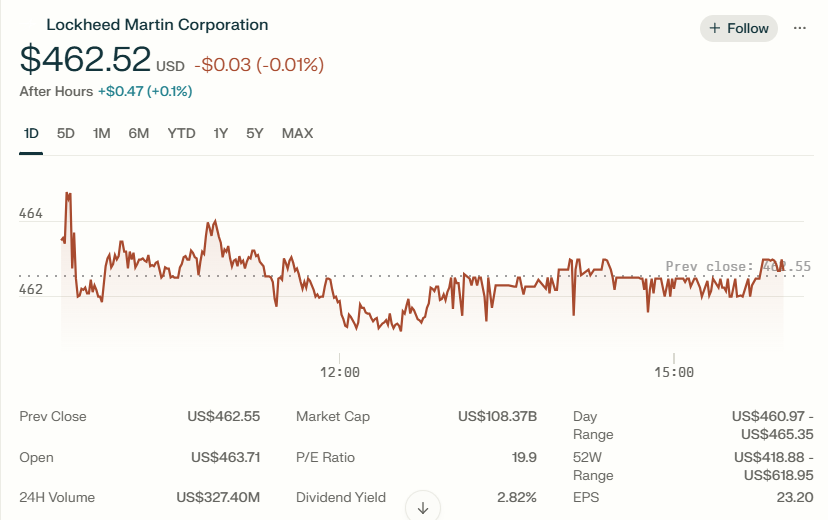Viewport: 828px width, 520px height.
Task: Click the After Hours +$0.47 (+0.1%) value
Action: pyautogui.click(x=145, y=91)
